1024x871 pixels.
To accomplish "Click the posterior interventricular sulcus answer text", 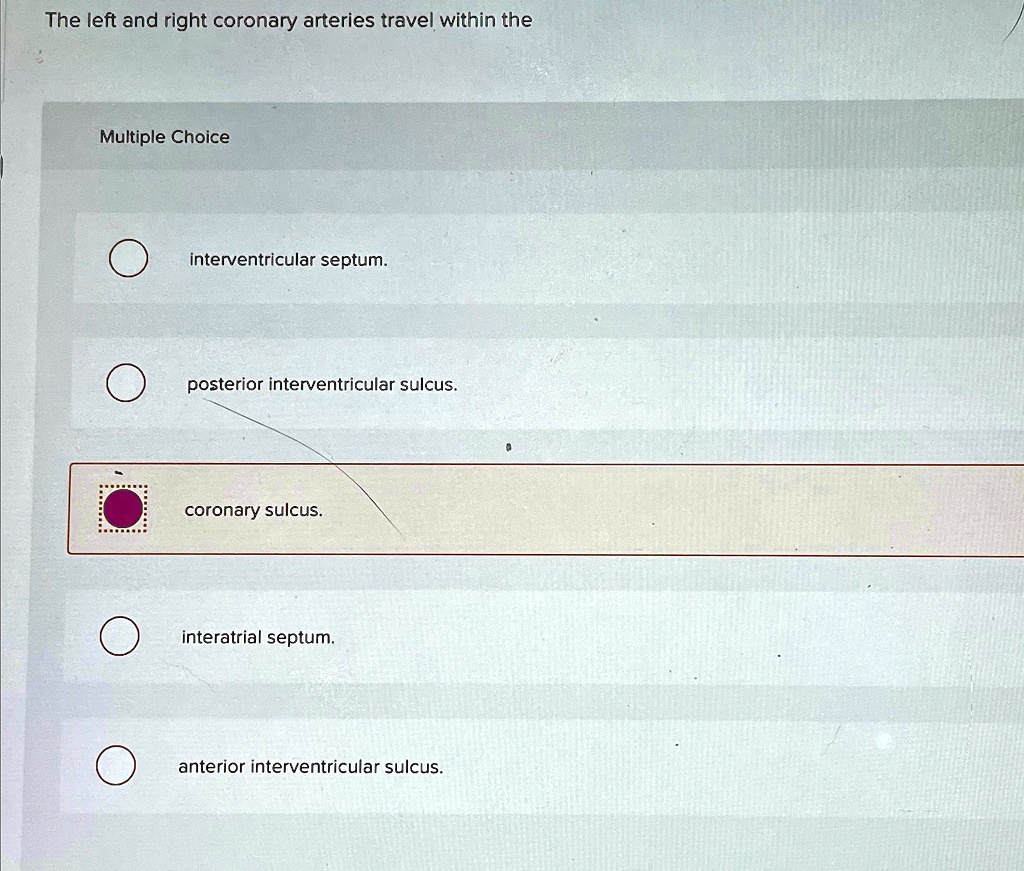I will coord(321,384).
